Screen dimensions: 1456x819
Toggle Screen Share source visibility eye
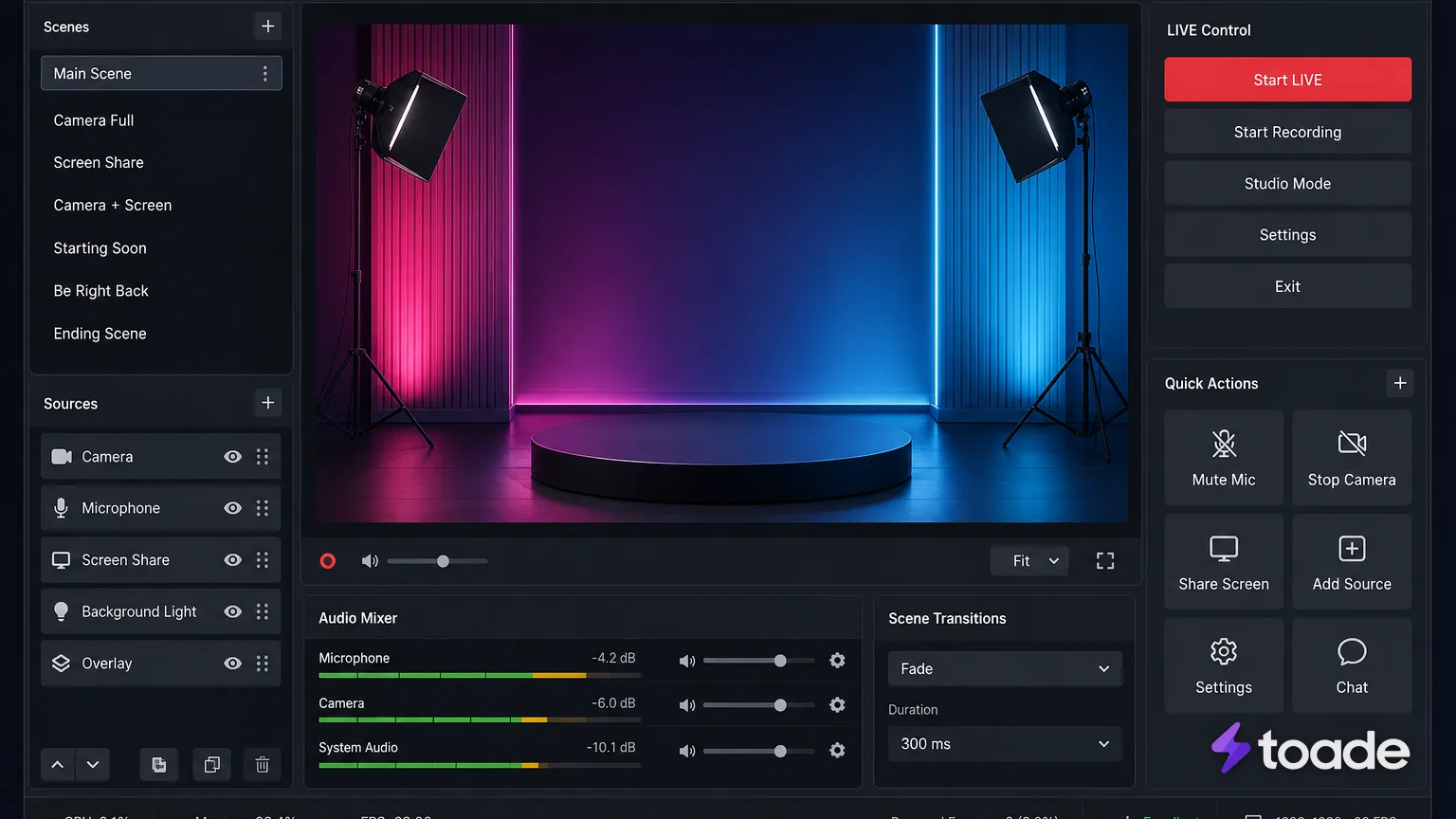(232, 560)
